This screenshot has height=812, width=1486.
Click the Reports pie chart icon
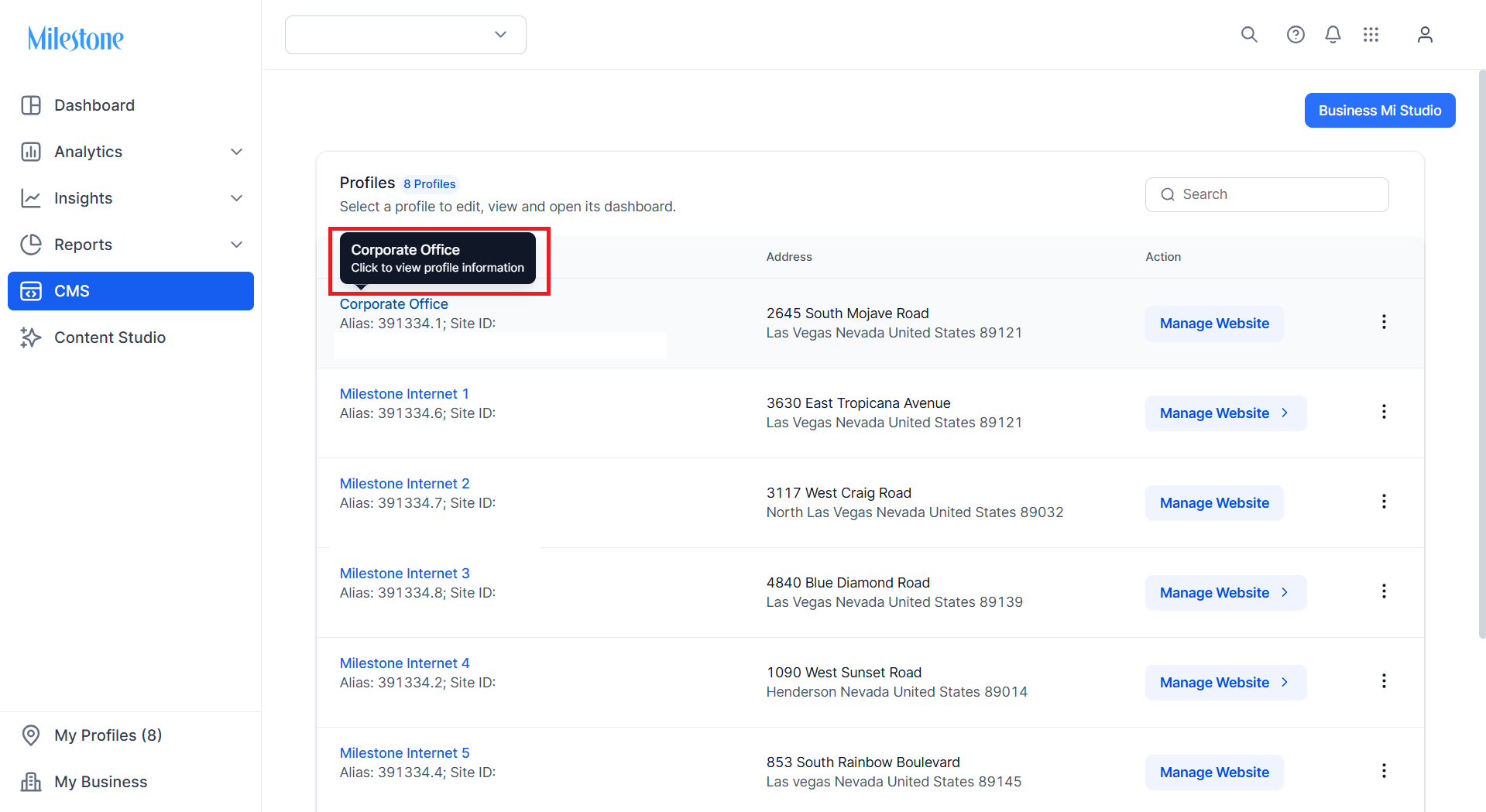31,245
